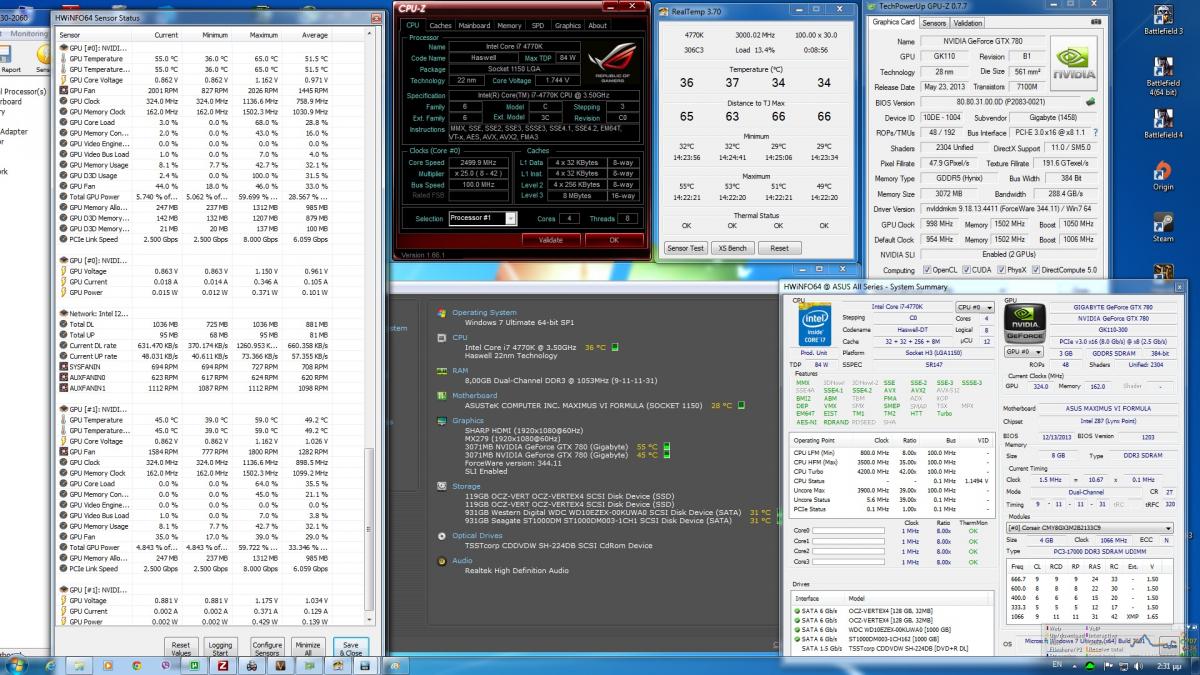This screenshot has width=1200, height=675.
Task: Switch to the Sensors tab in GPU-Z
Action: [x=934, y=22]
